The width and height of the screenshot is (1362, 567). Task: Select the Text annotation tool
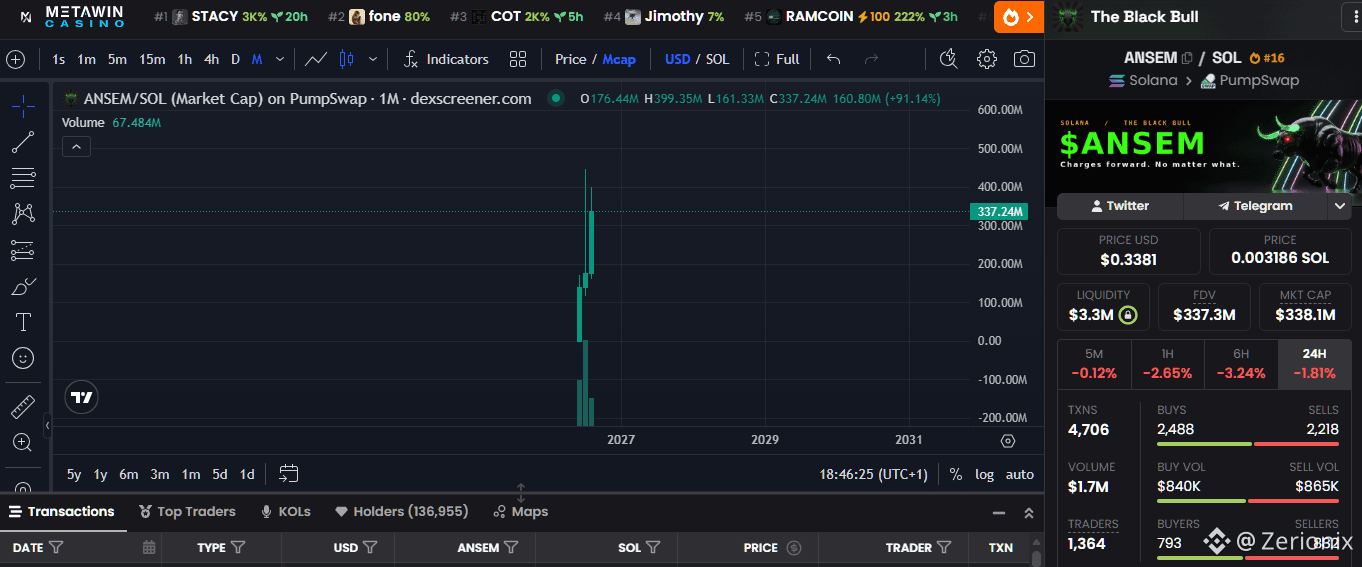[x=23, y=322]
